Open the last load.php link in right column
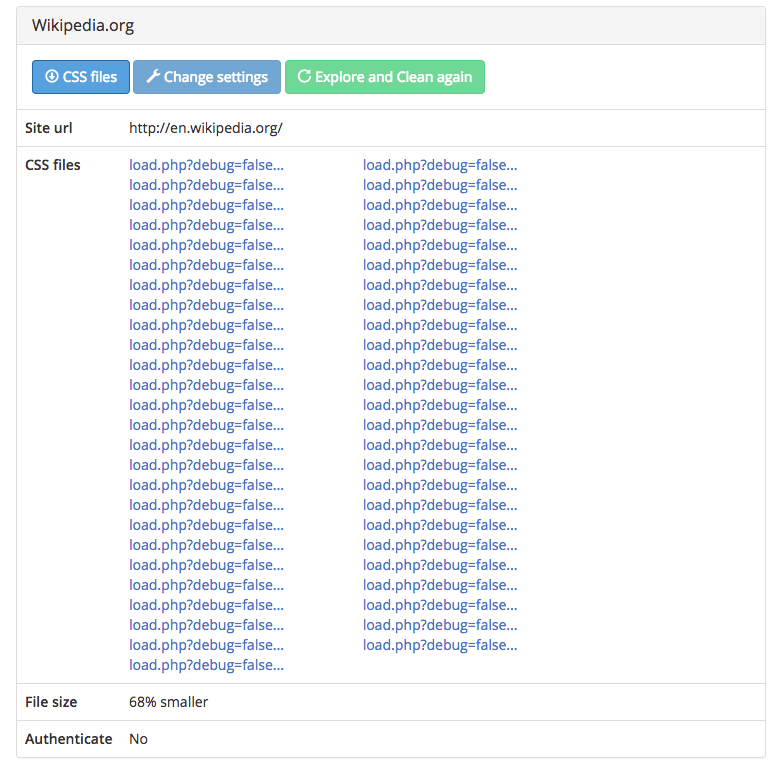Image resolution: width=774 pixels, height=763 pixels. point(440,645)
